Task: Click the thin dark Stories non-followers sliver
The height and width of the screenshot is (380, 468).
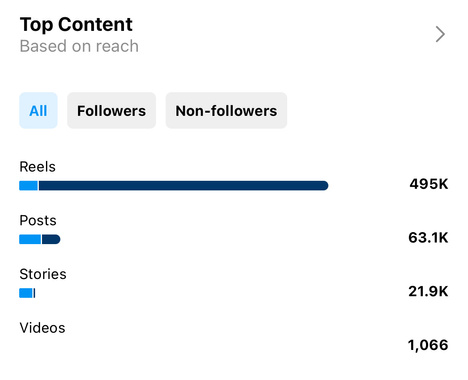Action: click(34, 293)
